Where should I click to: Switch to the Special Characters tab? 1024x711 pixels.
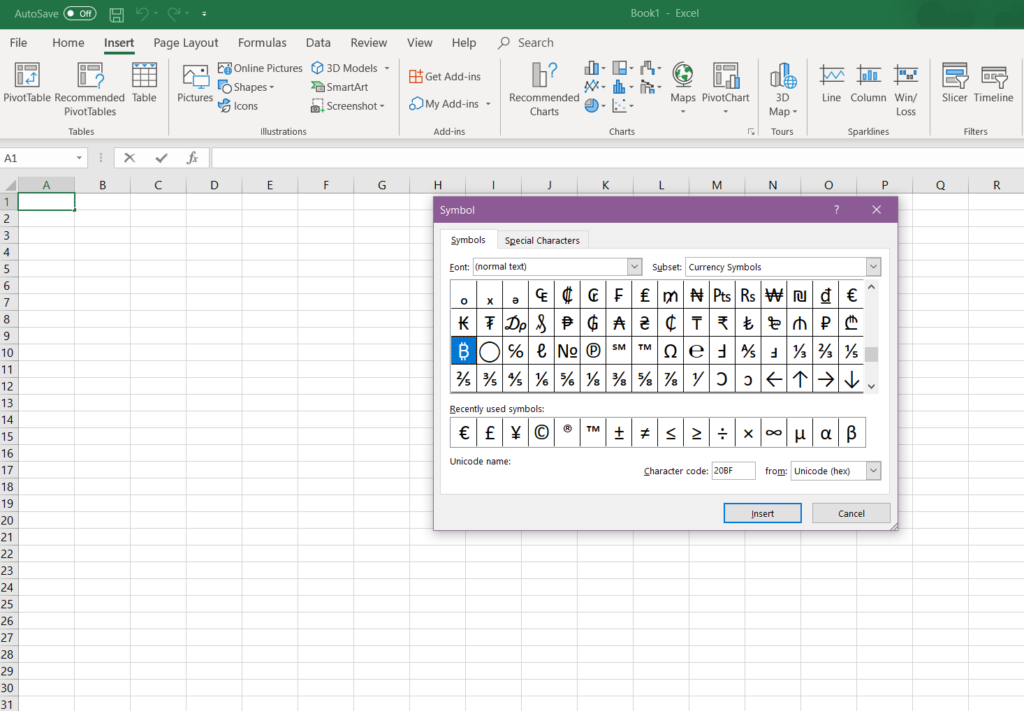(x=542, y=240)
